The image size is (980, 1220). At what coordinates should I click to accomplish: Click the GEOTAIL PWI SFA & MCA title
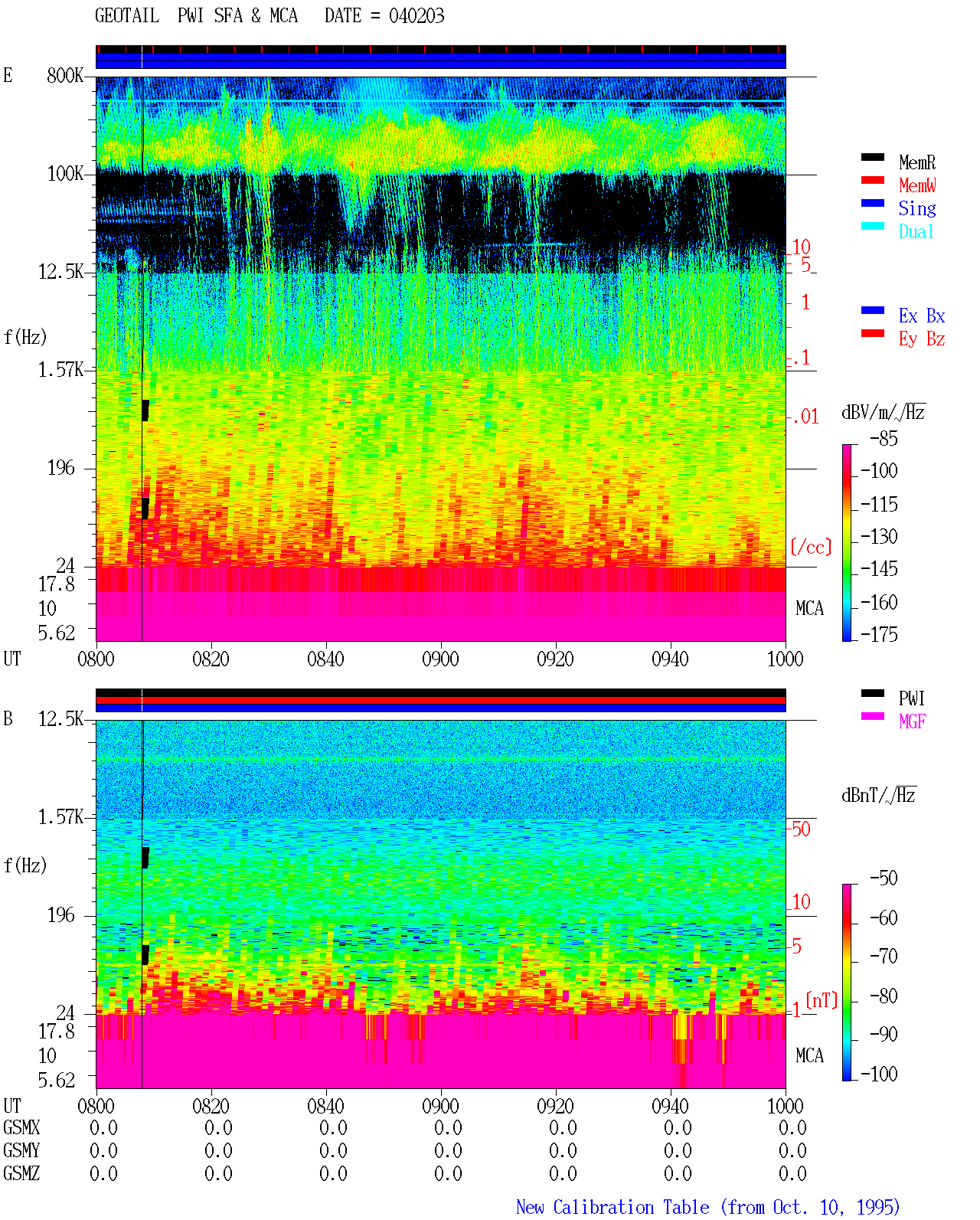(196, 16)
